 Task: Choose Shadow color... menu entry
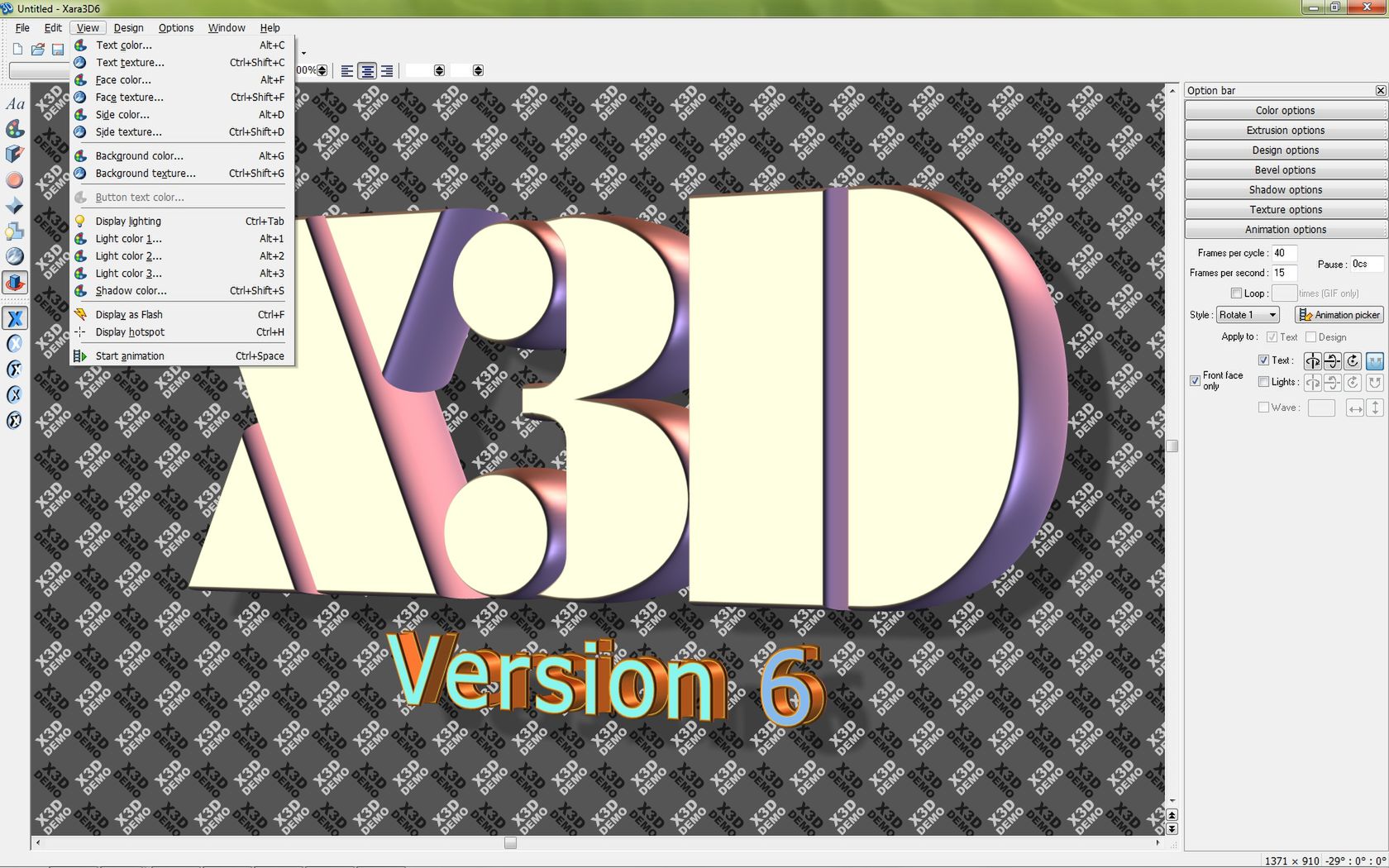point(182,291)
